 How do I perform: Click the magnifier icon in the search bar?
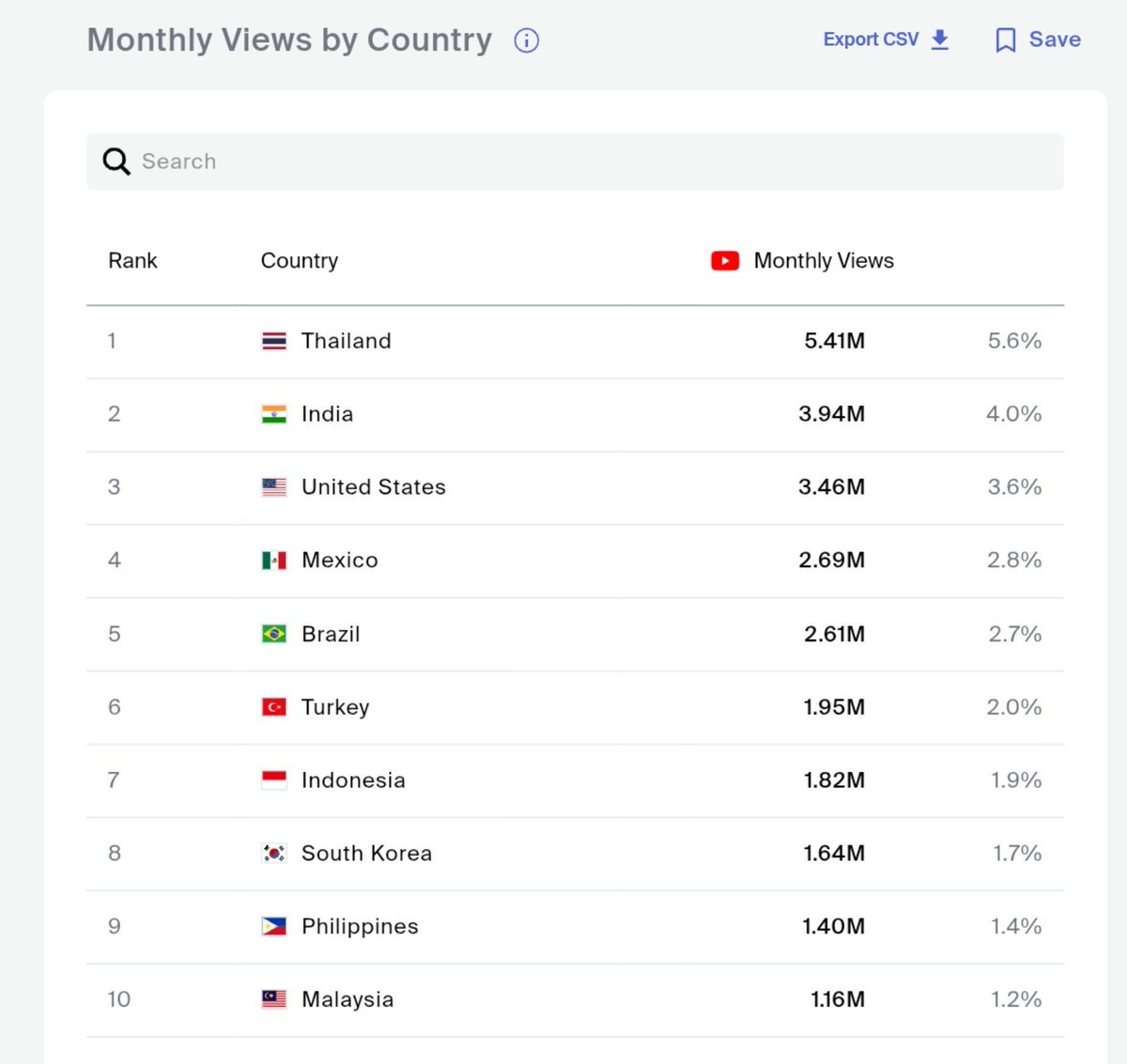(116, 162)
